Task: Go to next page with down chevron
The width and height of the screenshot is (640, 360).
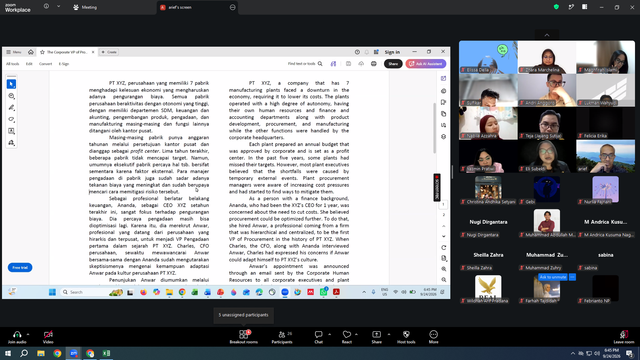Action: [x=444, y=236]
